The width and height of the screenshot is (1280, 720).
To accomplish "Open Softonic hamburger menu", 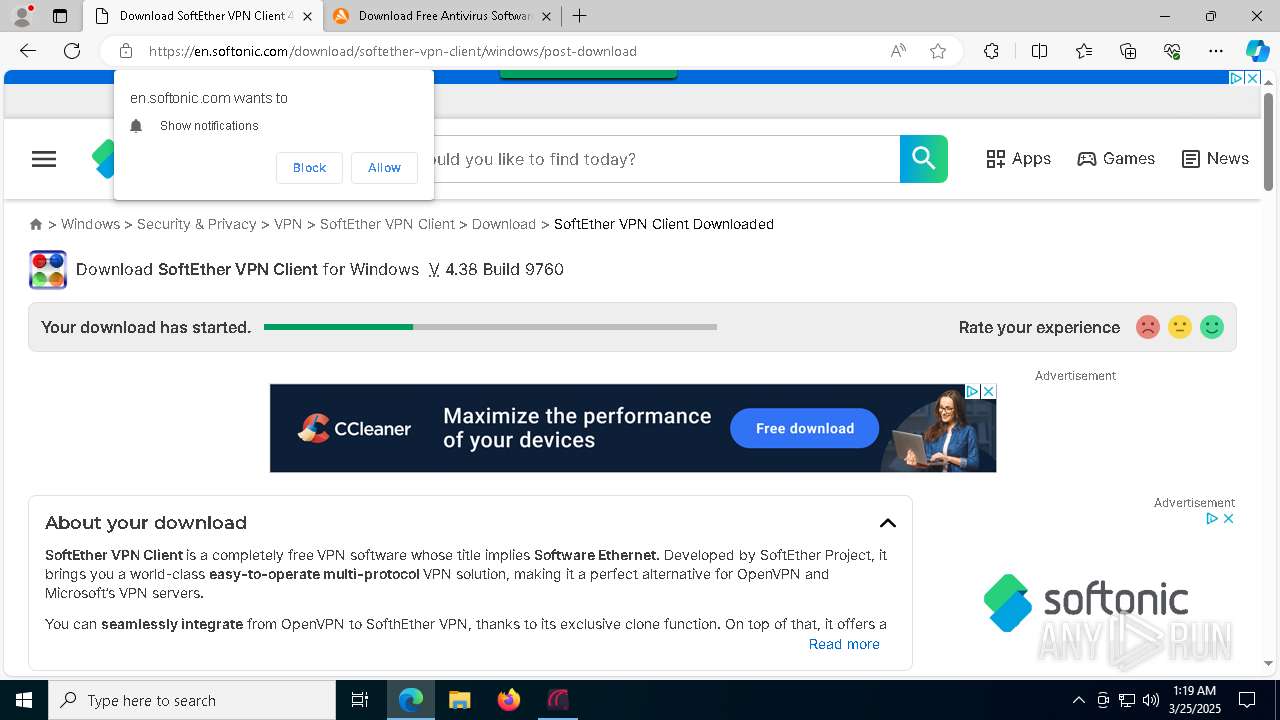I will [44, 159].
